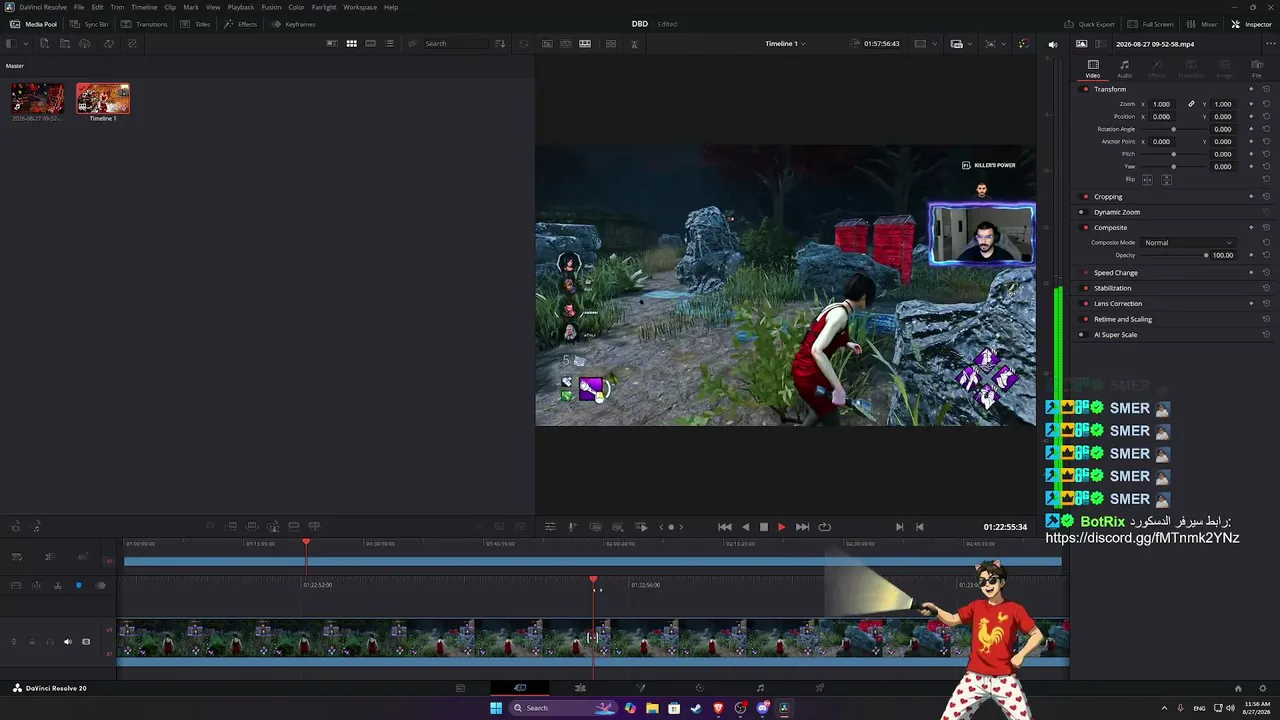Open the media pool sort options

click(x=500, y=44)
